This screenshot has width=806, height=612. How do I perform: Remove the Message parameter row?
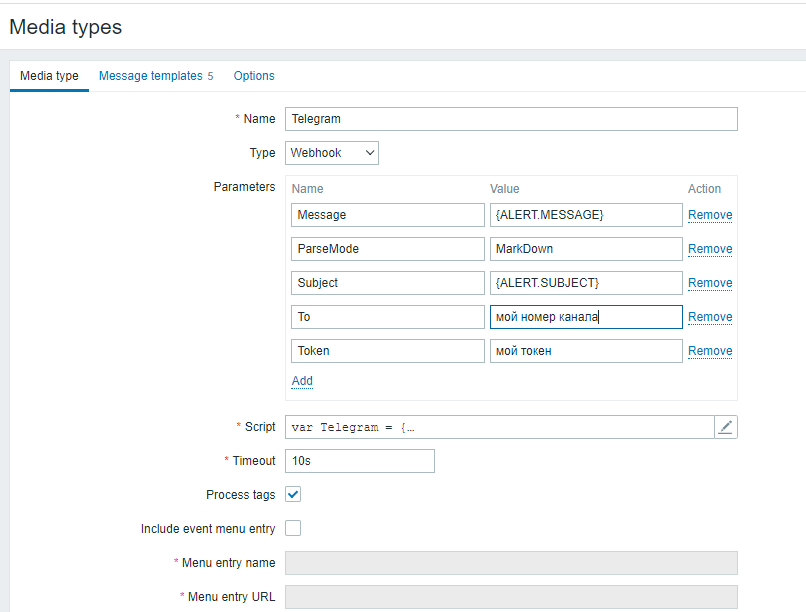pos(710,215)
